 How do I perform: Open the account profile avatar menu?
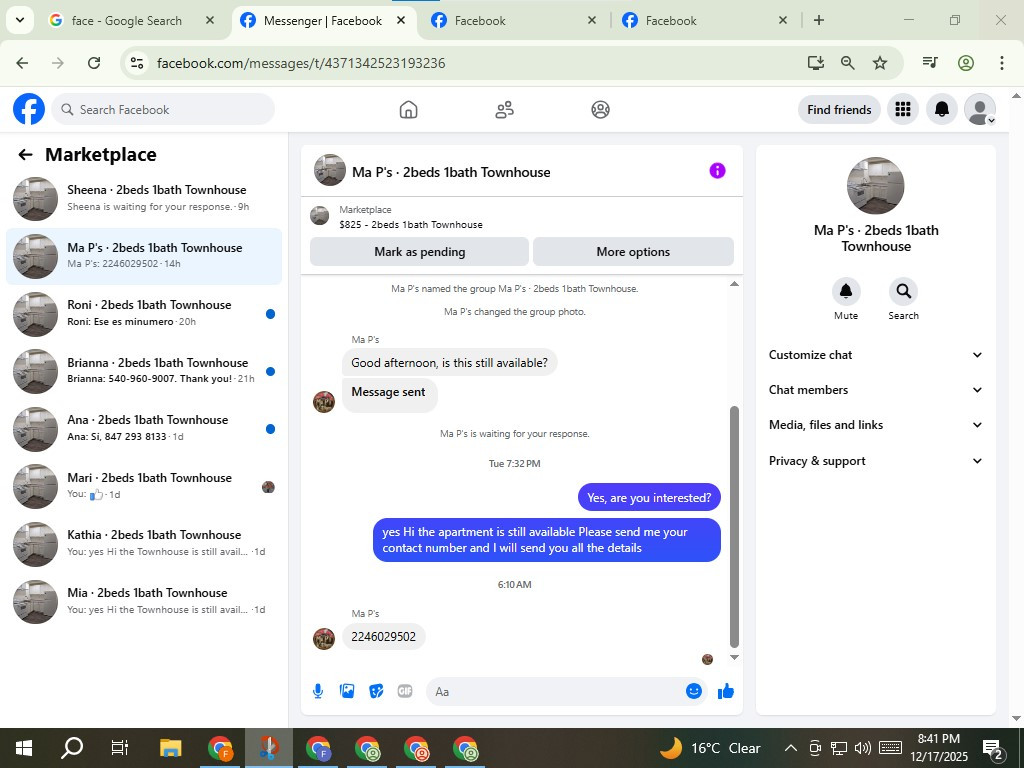(980, 109)
